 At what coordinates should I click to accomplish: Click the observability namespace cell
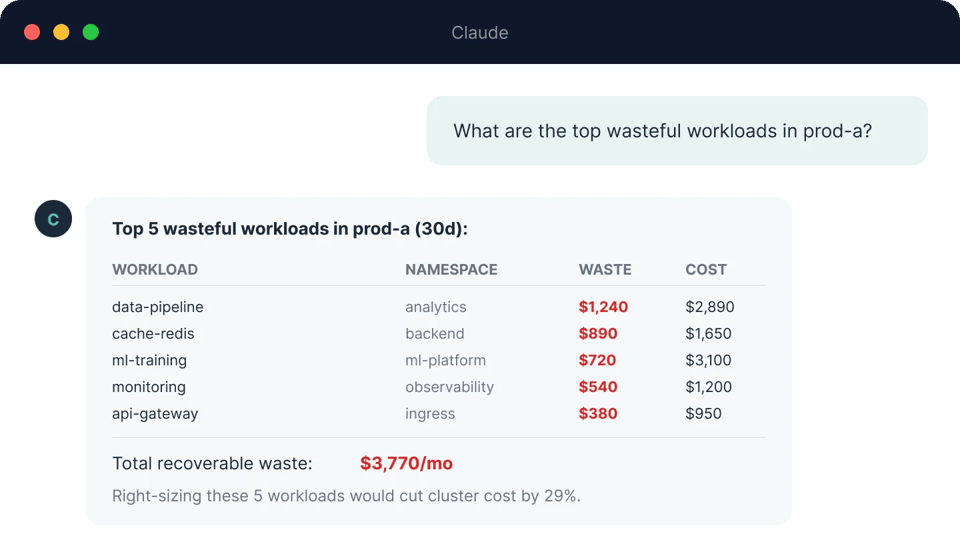pyautogui.click(x=449, y=387)
